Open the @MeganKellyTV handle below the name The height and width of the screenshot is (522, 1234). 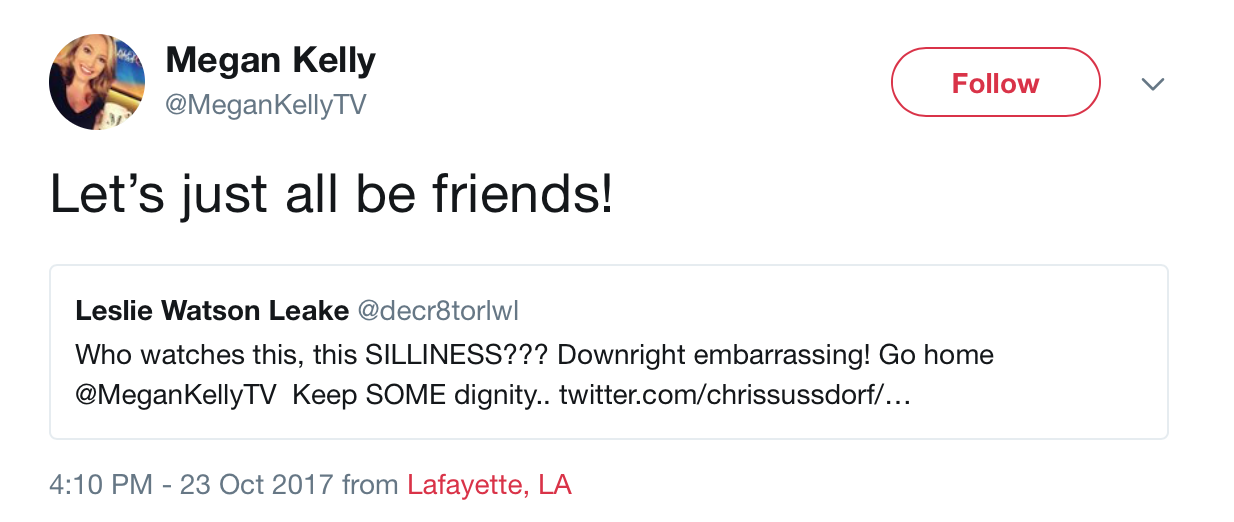[x=265, y=105]
